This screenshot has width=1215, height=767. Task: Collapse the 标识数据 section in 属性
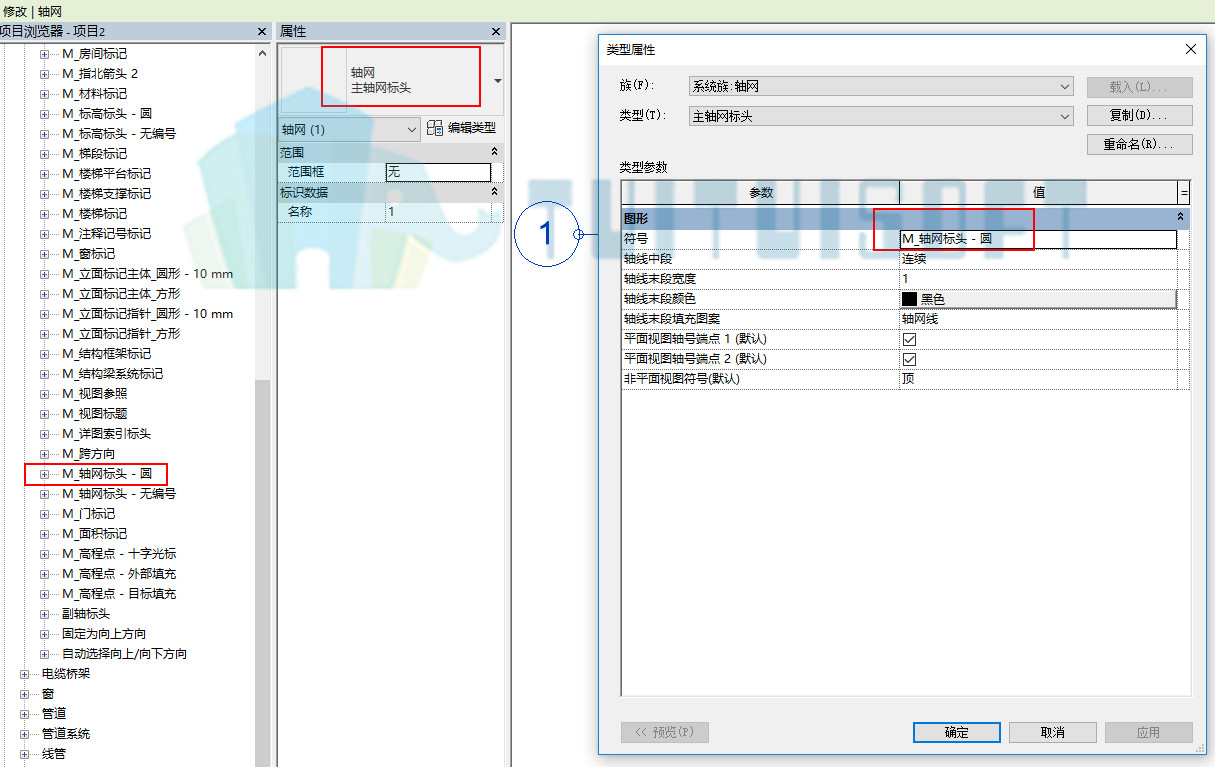tap(494, 192)
